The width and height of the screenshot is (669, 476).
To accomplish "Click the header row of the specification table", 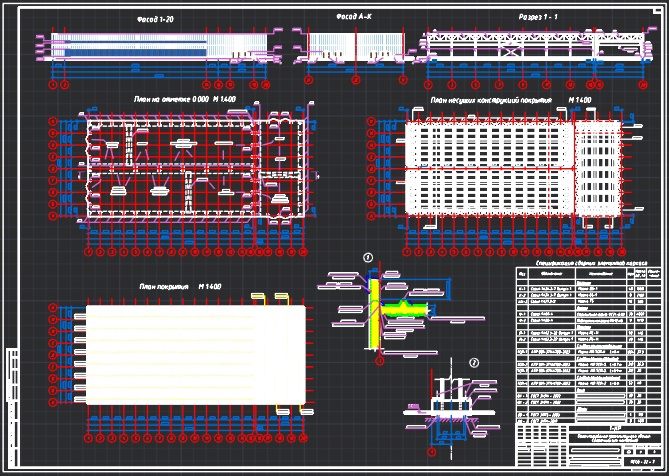I will click(x=589, y=273).
